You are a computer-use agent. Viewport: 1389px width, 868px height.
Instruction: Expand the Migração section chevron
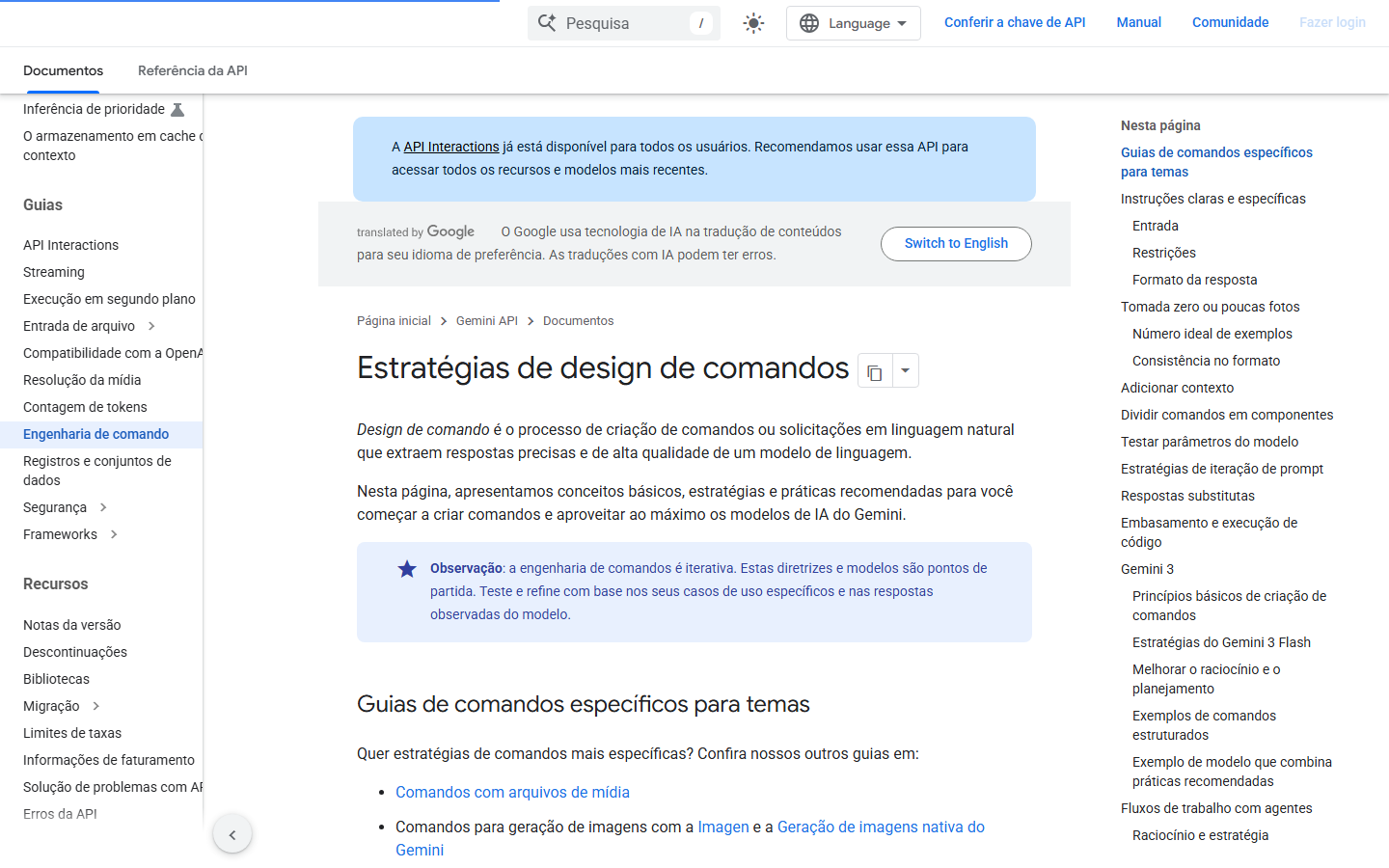(96, 706)
